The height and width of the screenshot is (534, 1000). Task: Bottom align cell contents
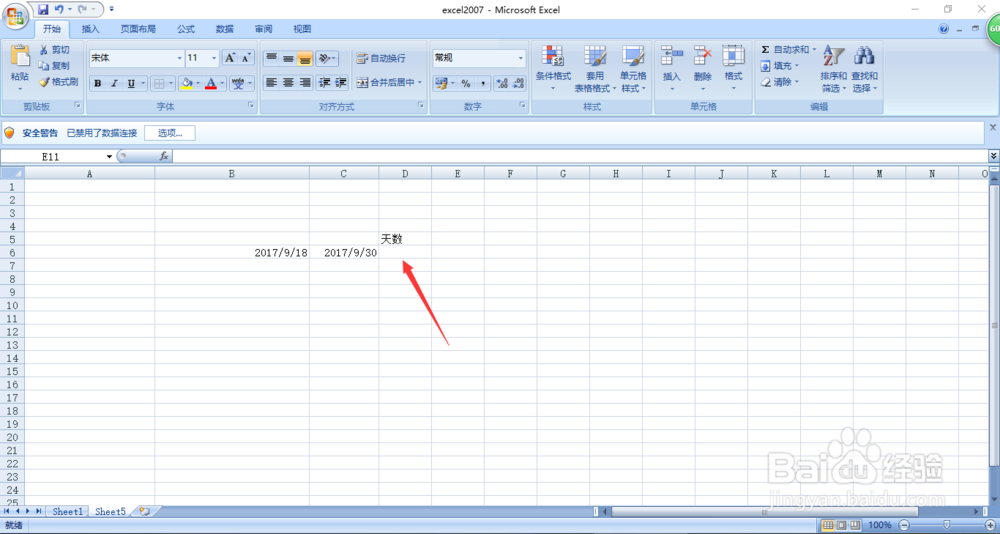[x=305, y=58]
